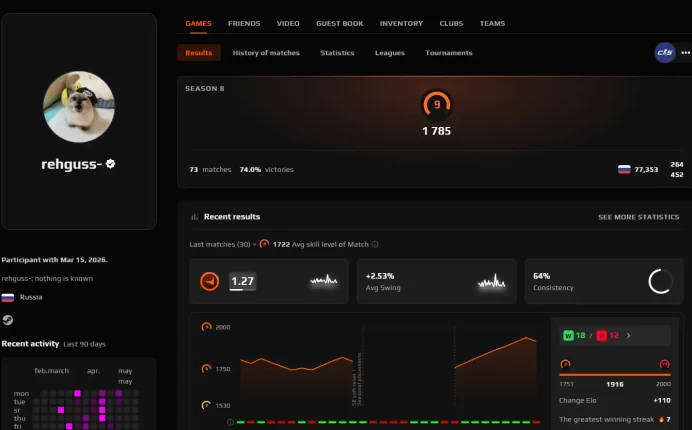Click info icon after Avg skill level of Match
The image size is (692, 430).
point(375,244)
